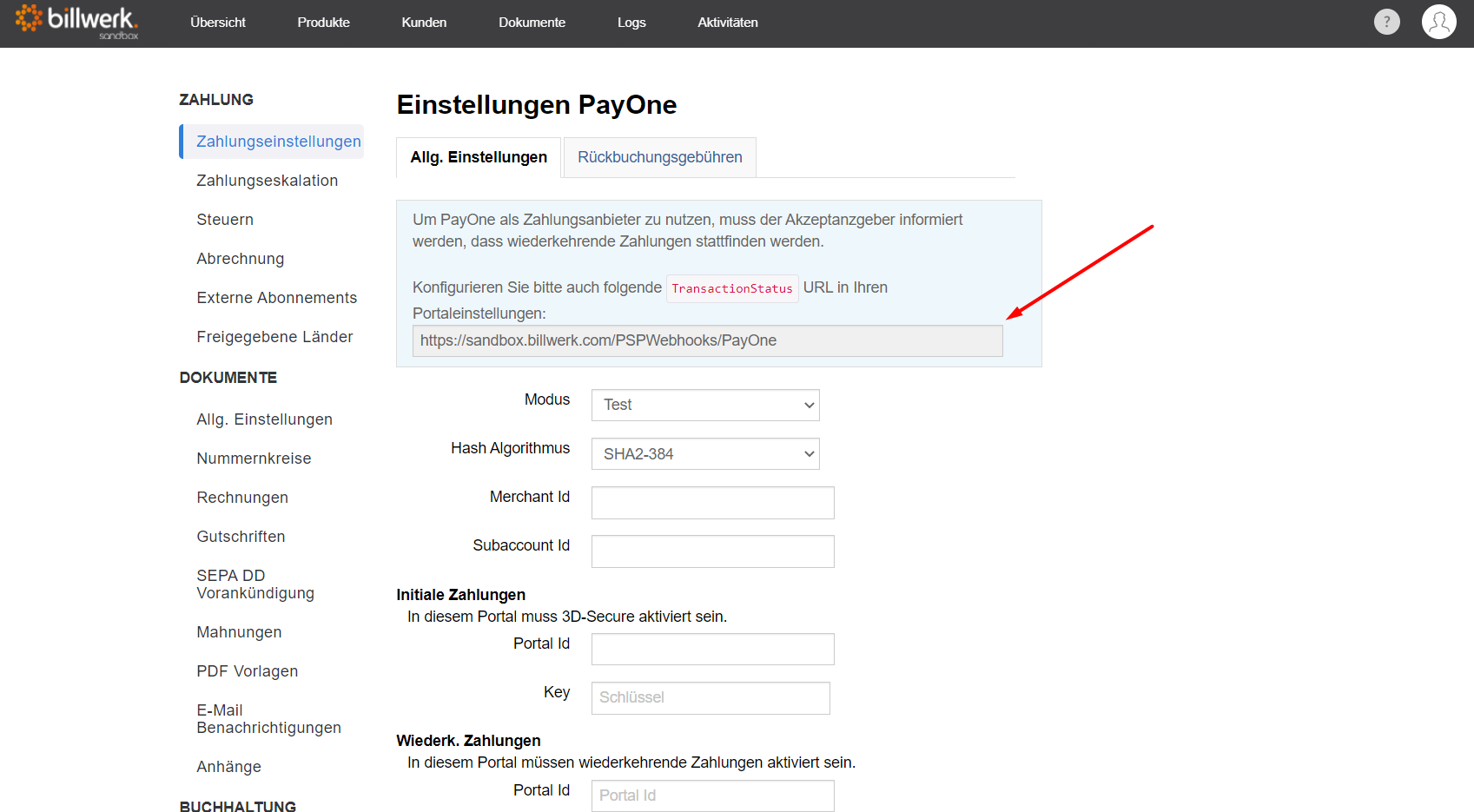
Task: Go to Zahlungseskalation
Action: tap(267, 181)
